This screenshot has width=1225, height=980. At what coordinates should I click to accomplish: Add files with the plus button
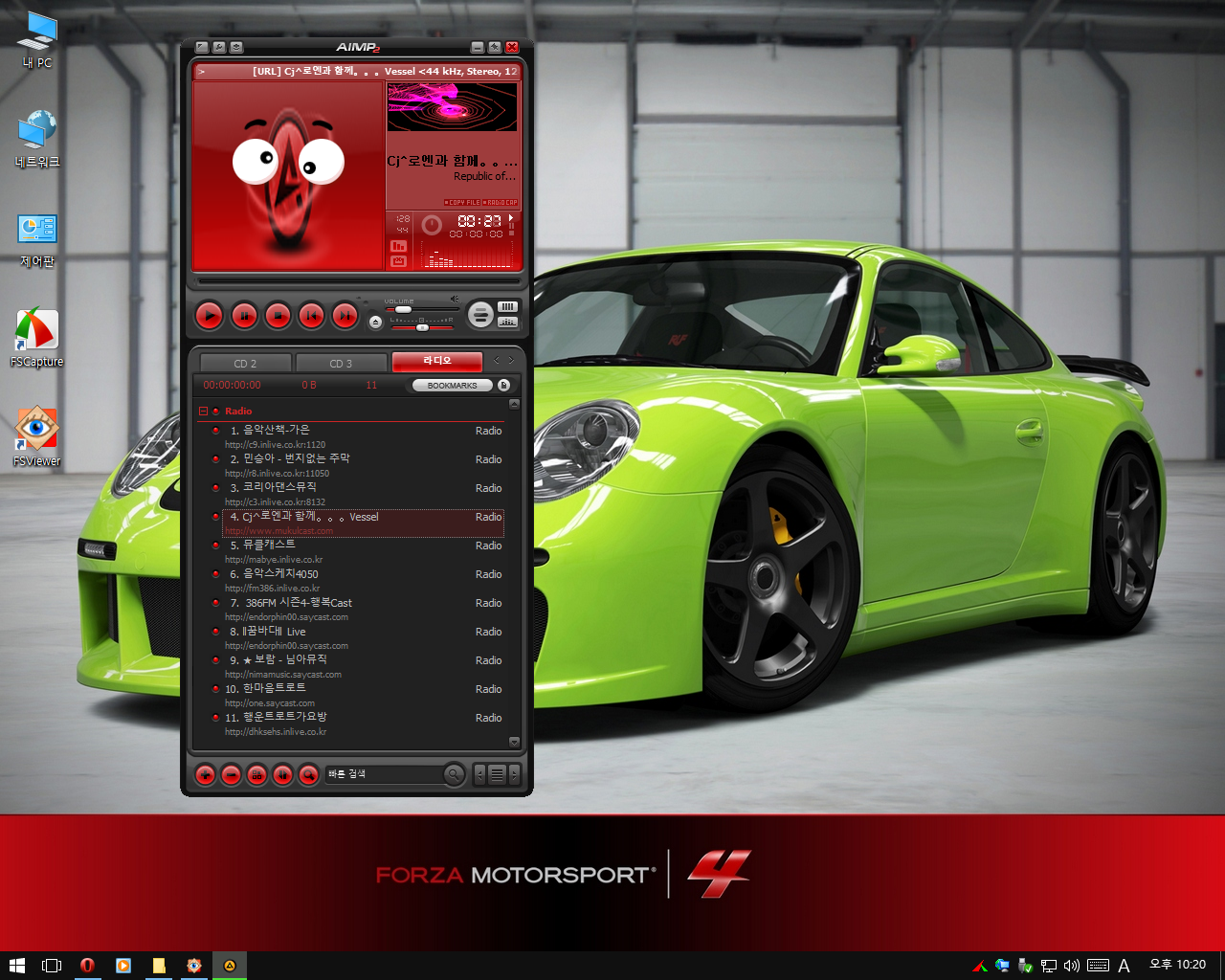[x=205, y=774]
